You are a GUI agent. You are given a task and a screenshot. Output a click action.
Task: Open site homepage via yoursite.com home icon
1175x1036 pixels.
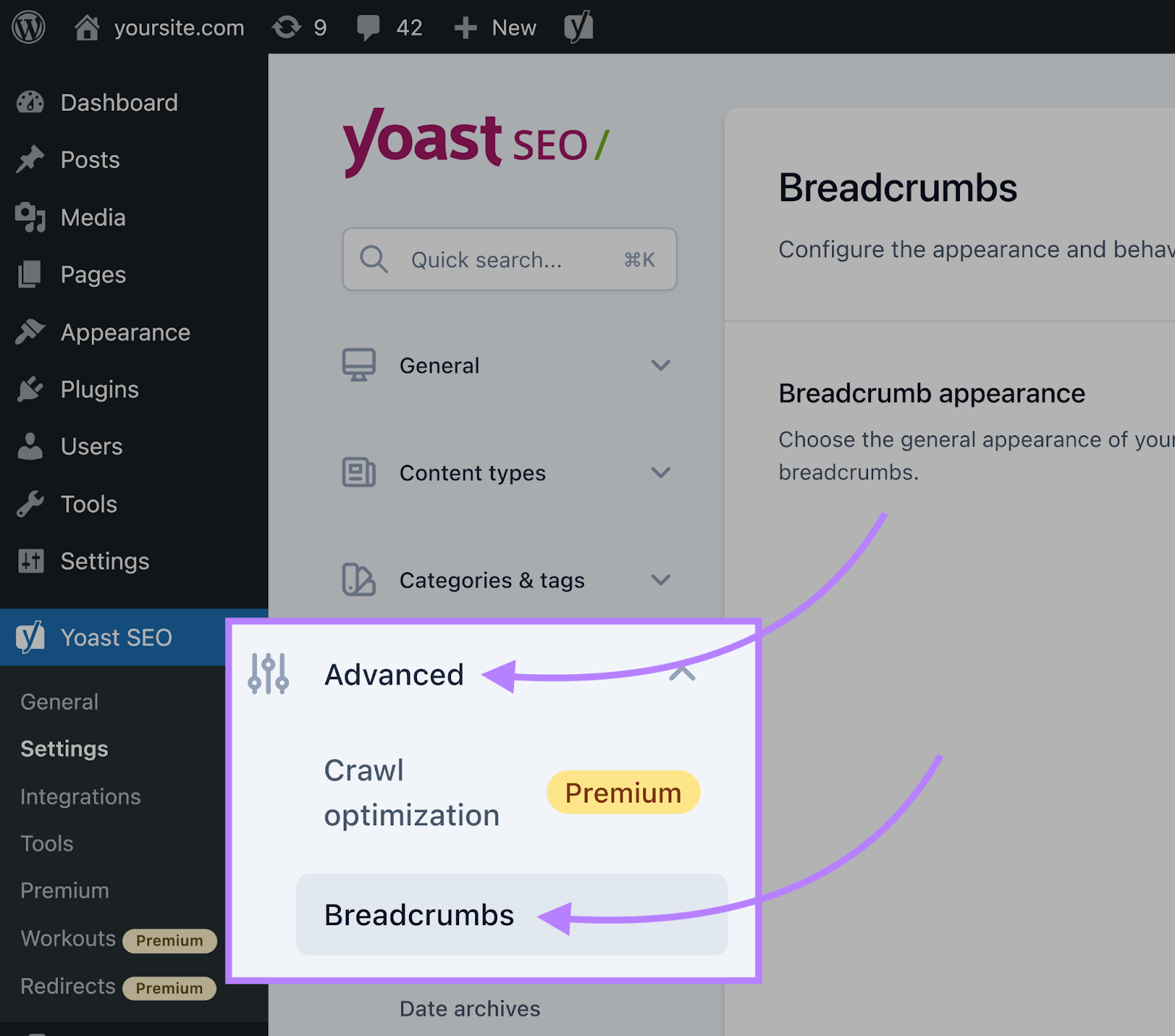click(x=87, y=27)
